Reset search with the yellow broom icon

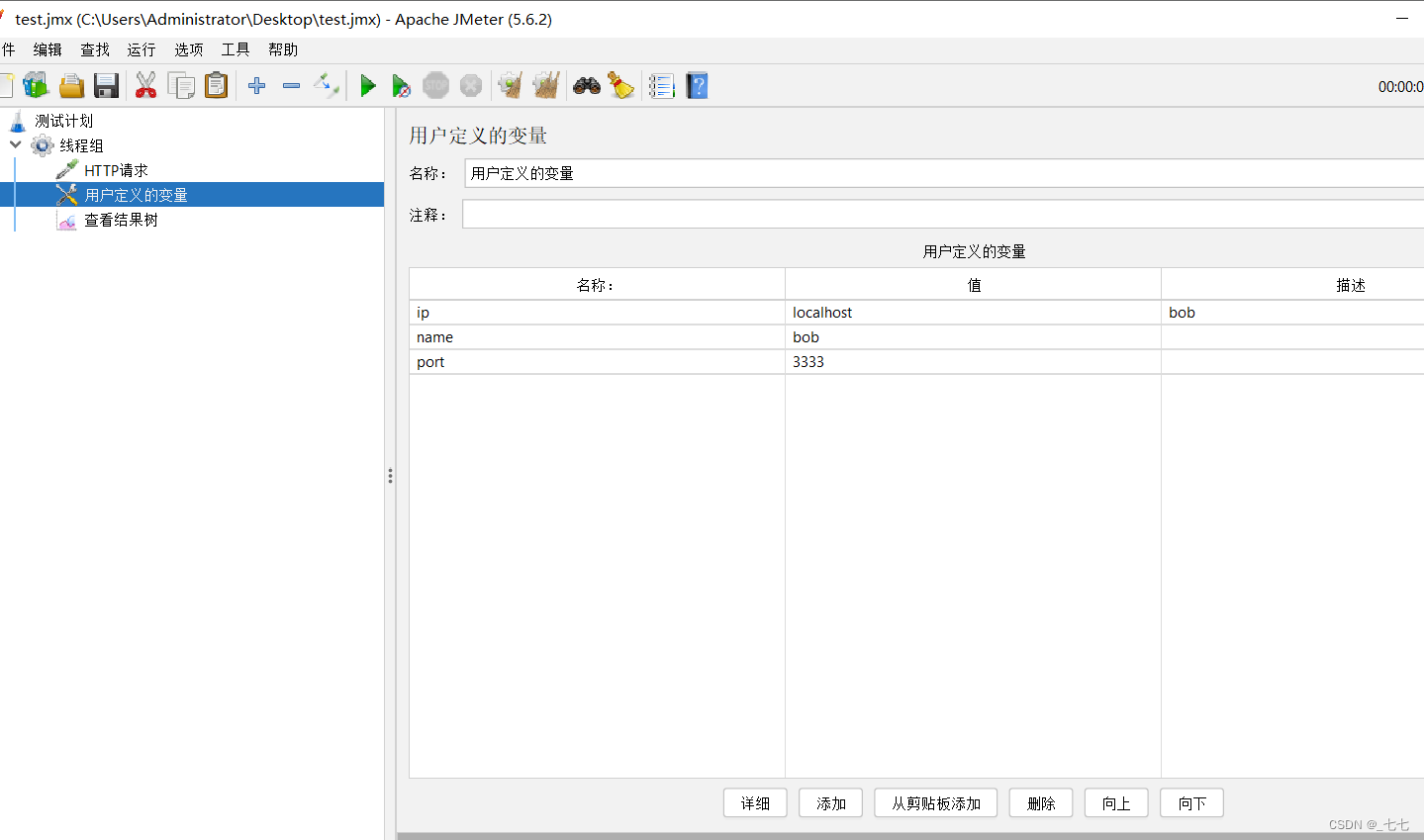click(620, 86)
